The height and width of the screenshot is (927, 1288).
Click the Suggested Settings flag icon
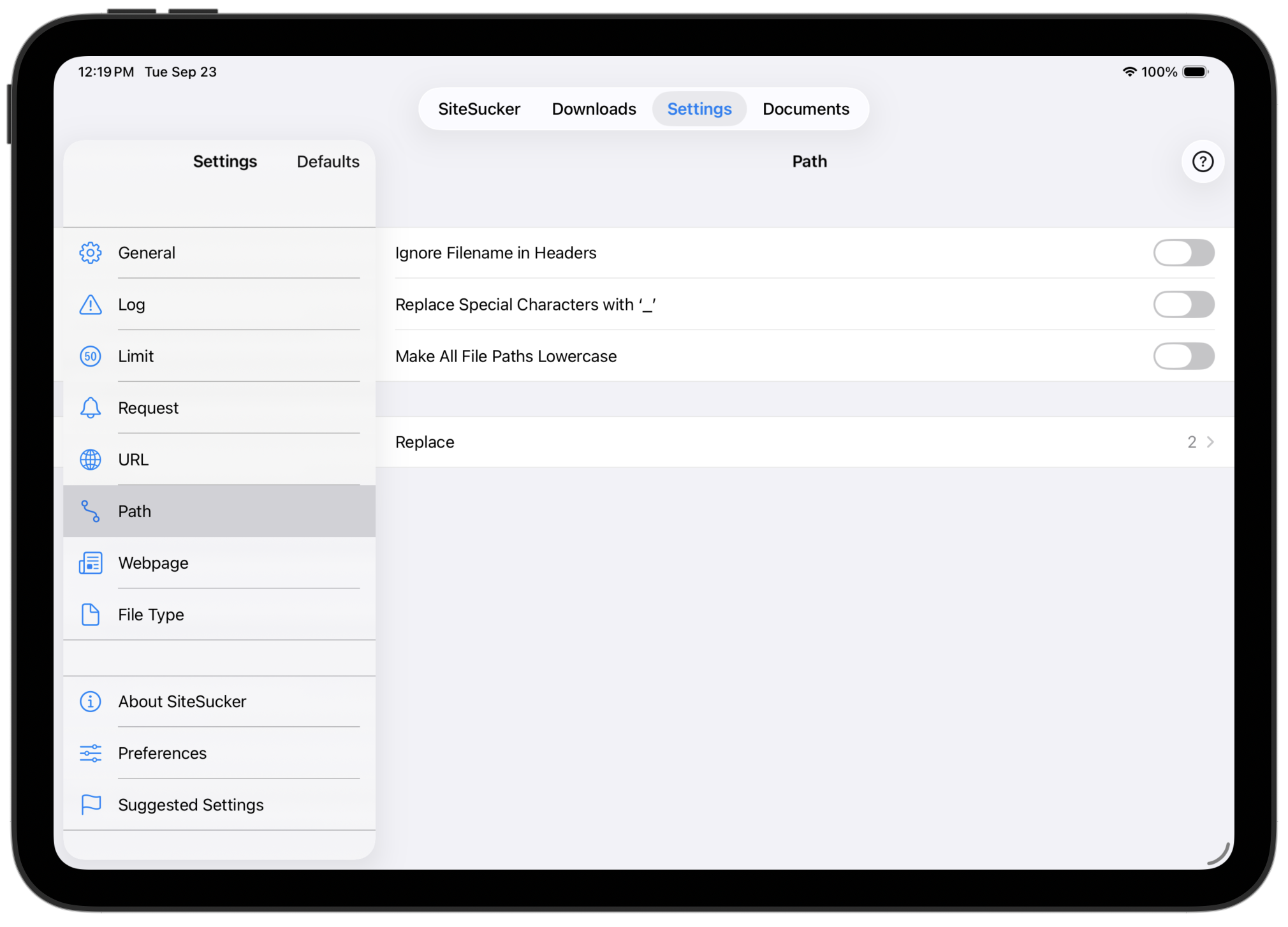(91, 805)
